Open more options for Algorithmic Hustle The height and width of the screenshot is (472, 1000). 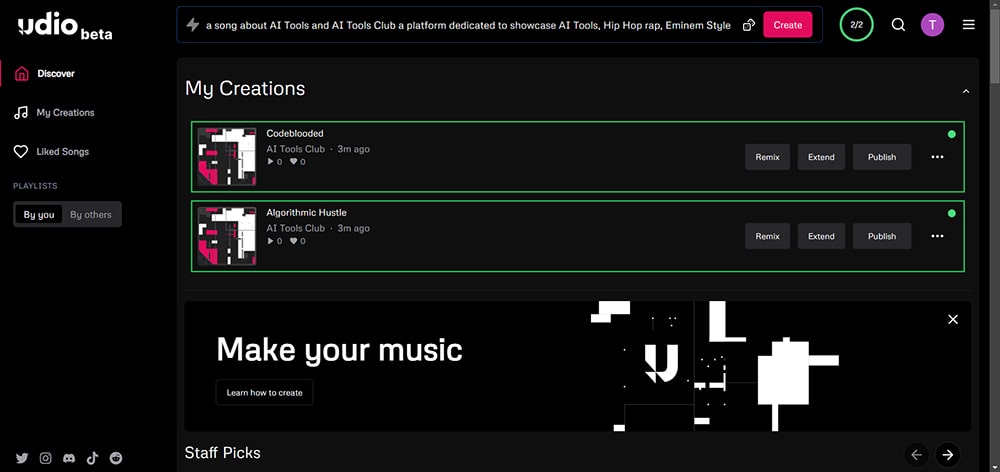click(x=937, y=236)
